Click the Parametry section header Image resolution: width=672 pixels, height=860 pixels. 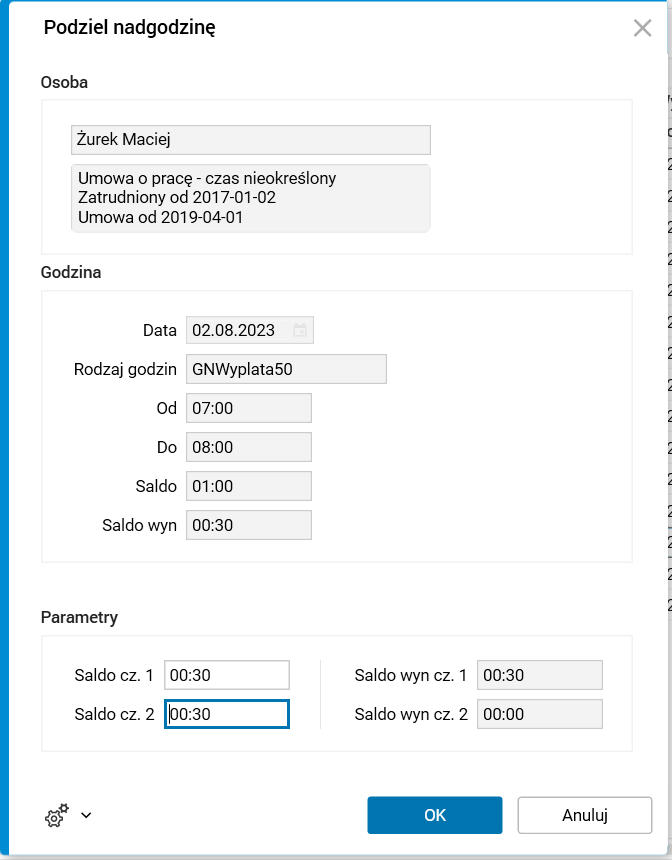click(x=79, y=617)
